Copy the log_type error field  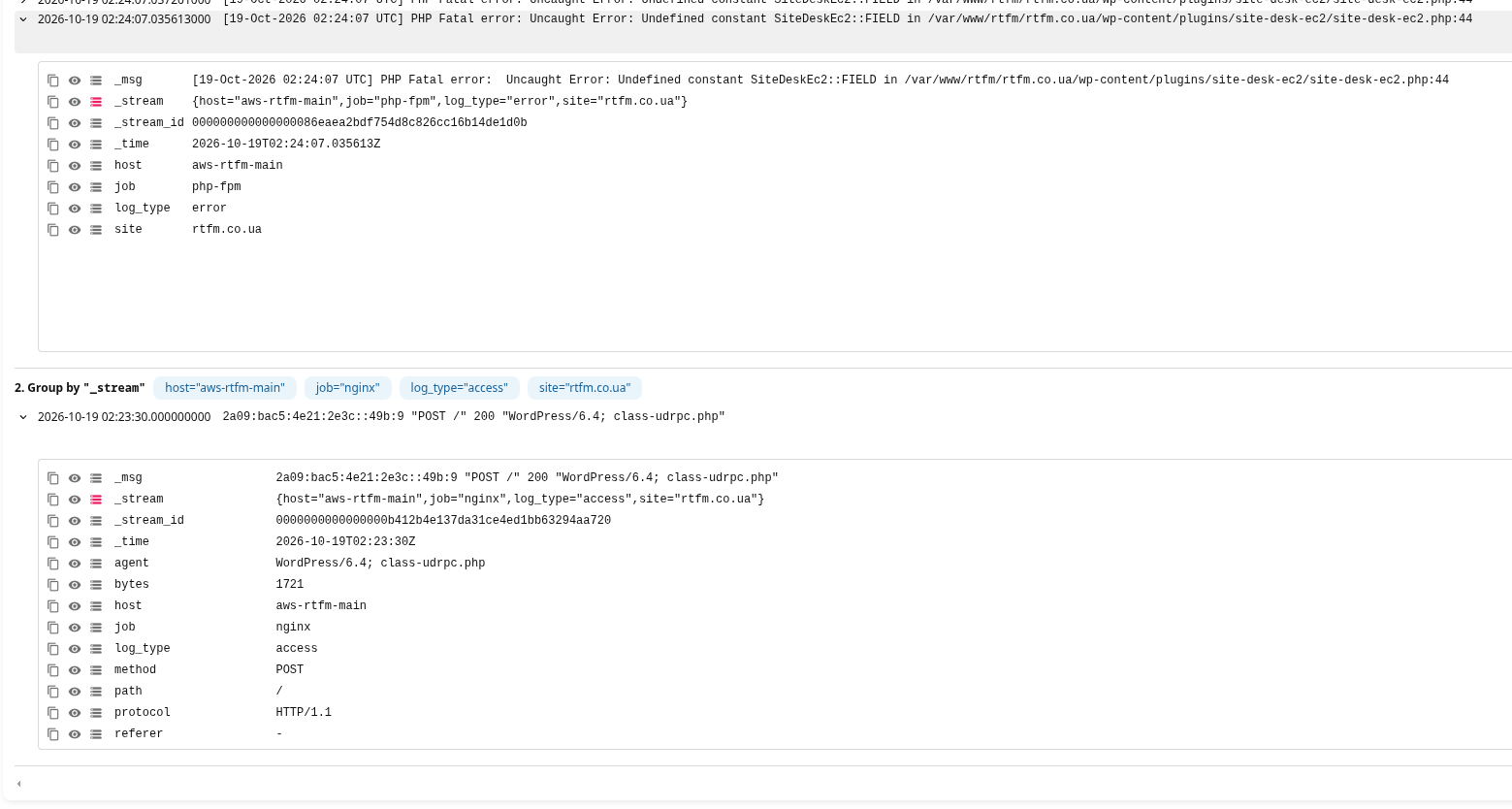(53, 209)
